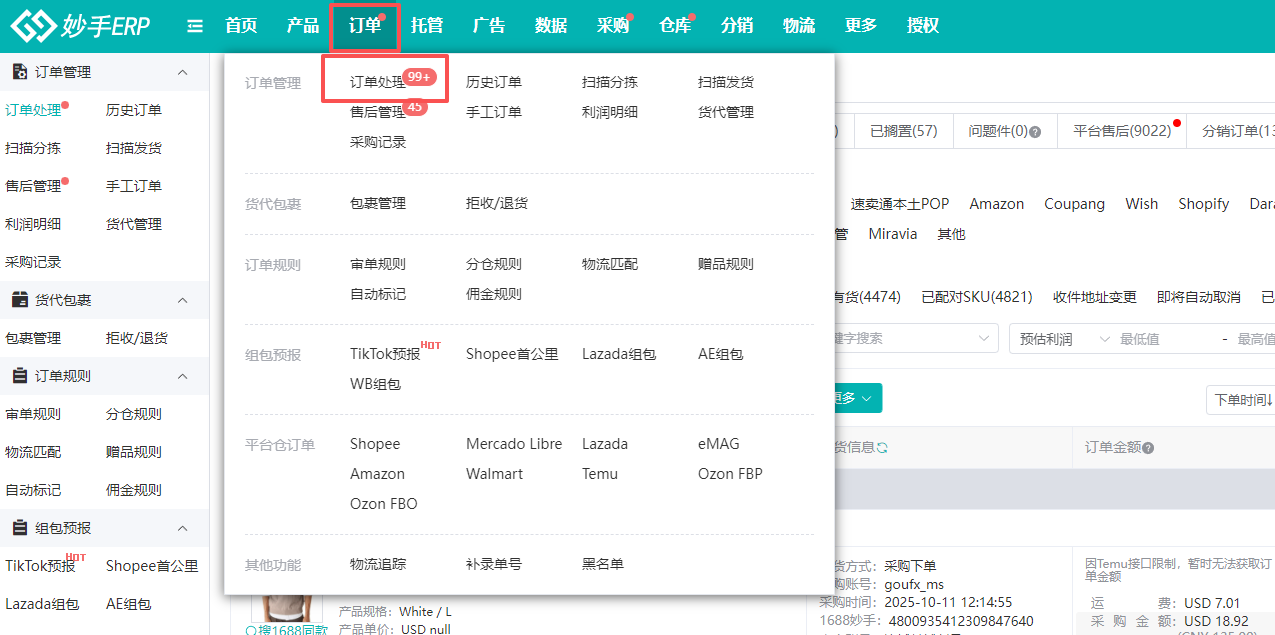Click the 已配对SKU(4821) filter

tap(977, 297)
